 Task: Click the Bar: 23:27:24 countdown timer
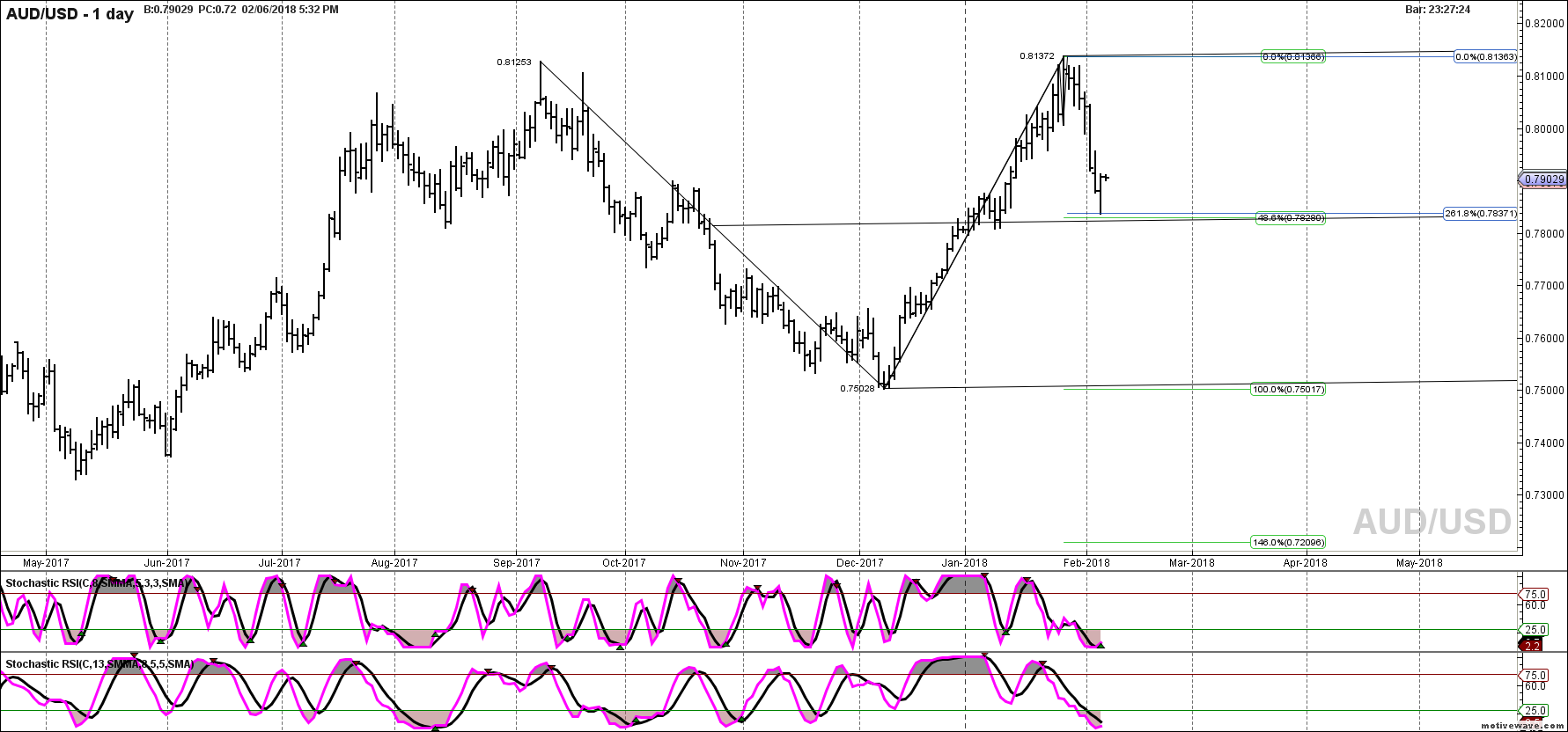1437,10
